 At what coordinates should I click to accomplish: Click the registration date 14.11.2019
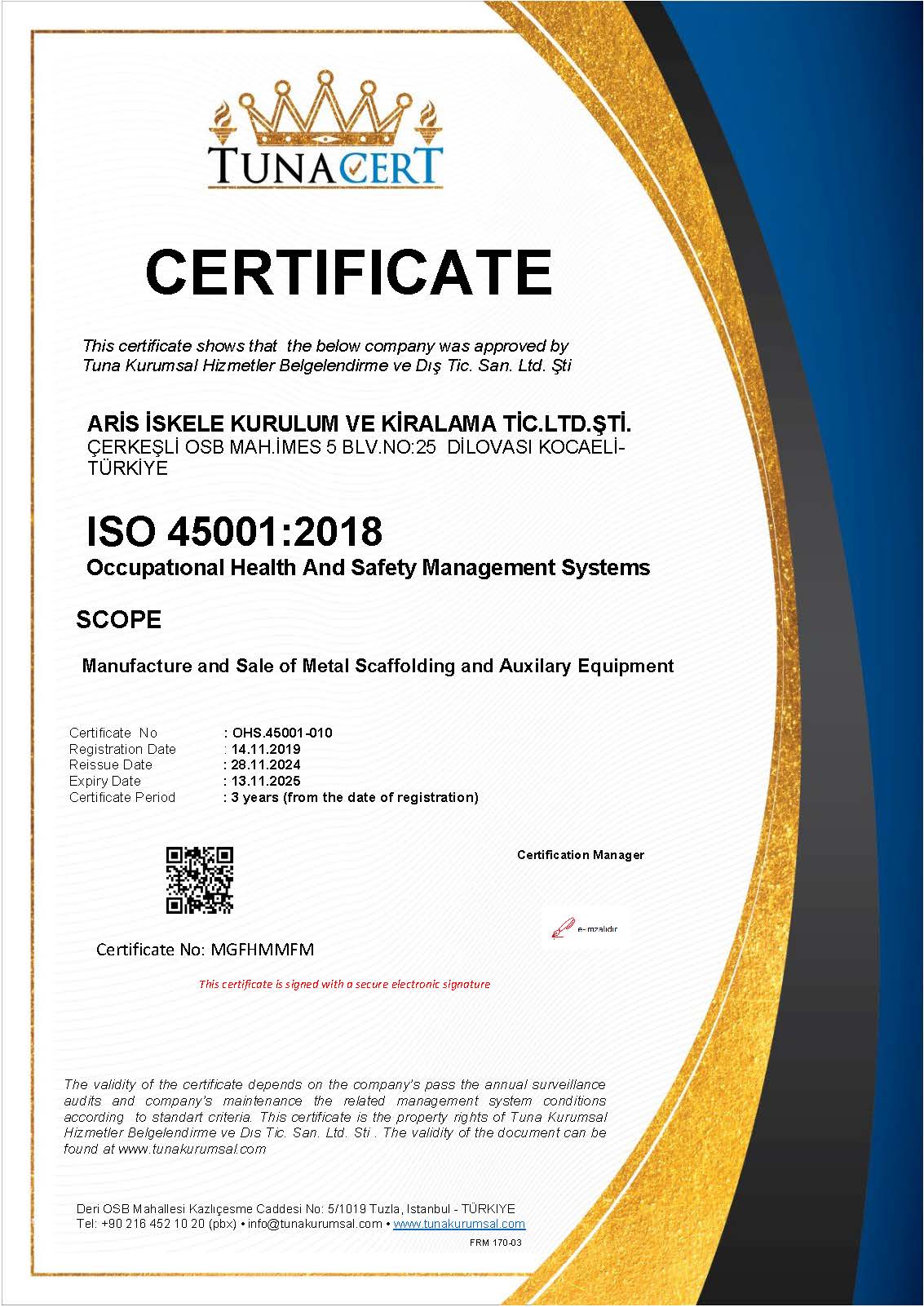266,749
